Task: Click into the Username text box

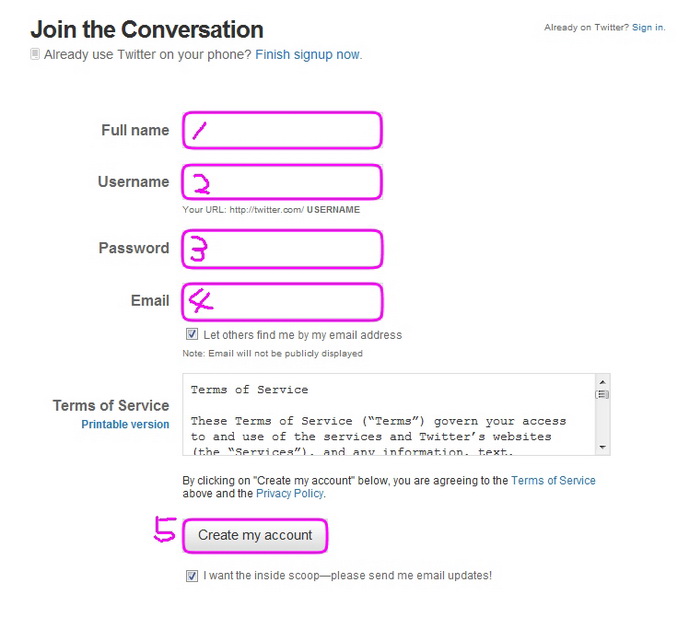Action: click(x=282, y=182)
